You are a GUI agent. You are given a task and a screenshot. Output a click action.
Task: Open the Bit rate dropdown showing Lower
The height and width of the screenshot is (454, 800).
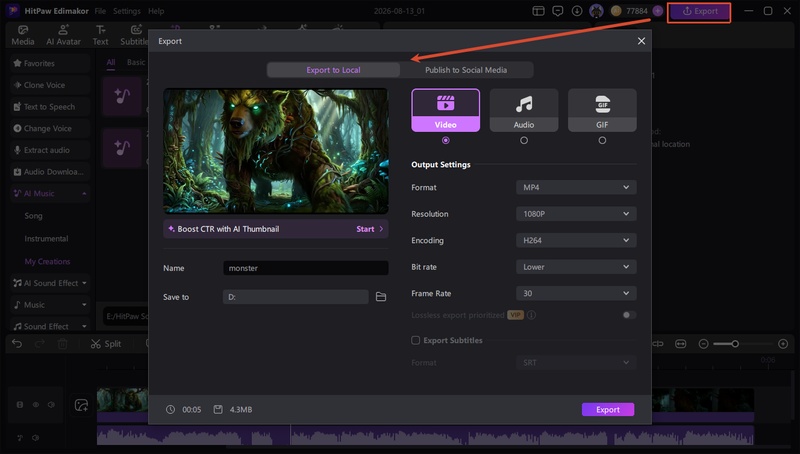[x=576, y=267]
